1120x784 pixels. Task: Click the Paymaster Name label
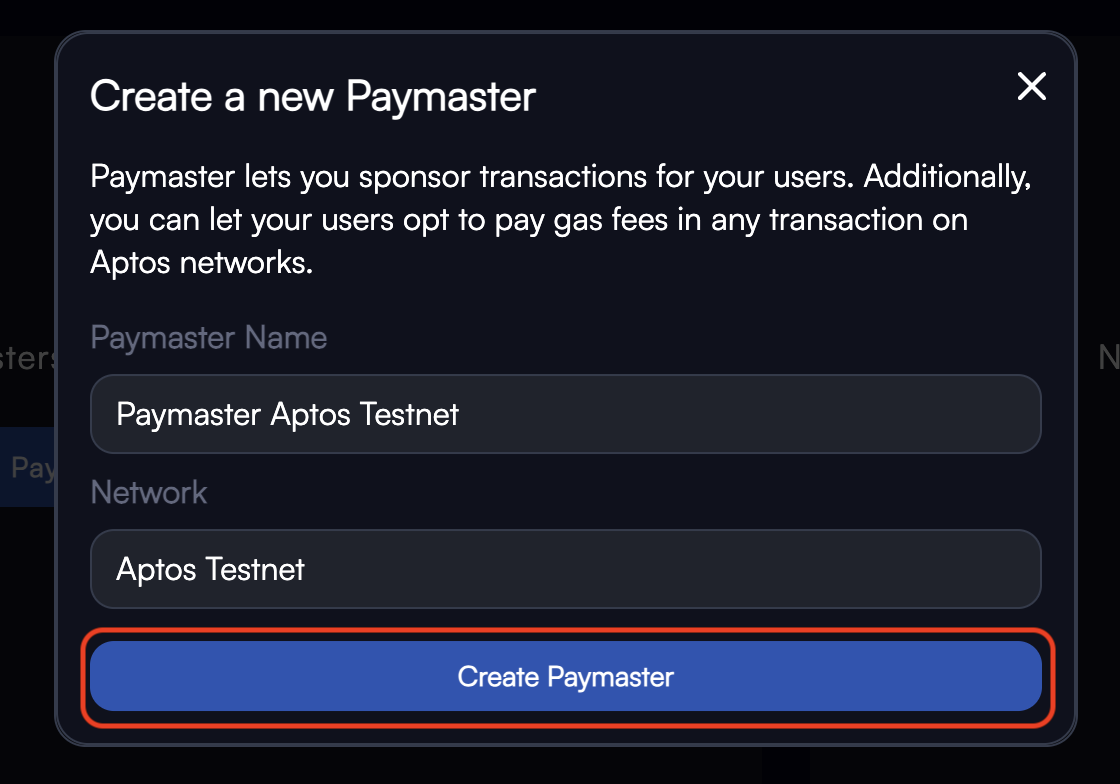coord(209,338)
